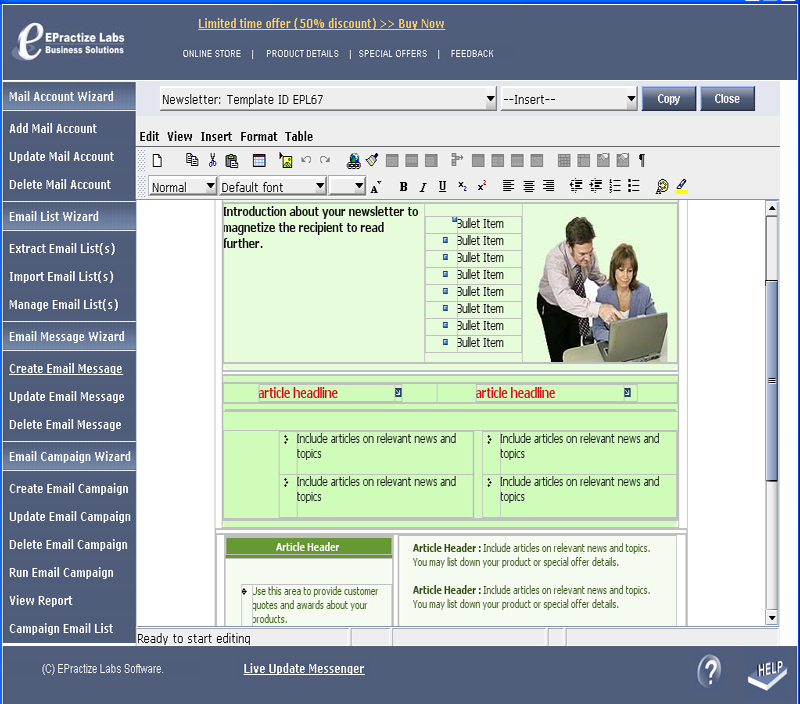This screenshot has height=704, width=800.
Task: Open the Format menu
Action: coord(259,137)
